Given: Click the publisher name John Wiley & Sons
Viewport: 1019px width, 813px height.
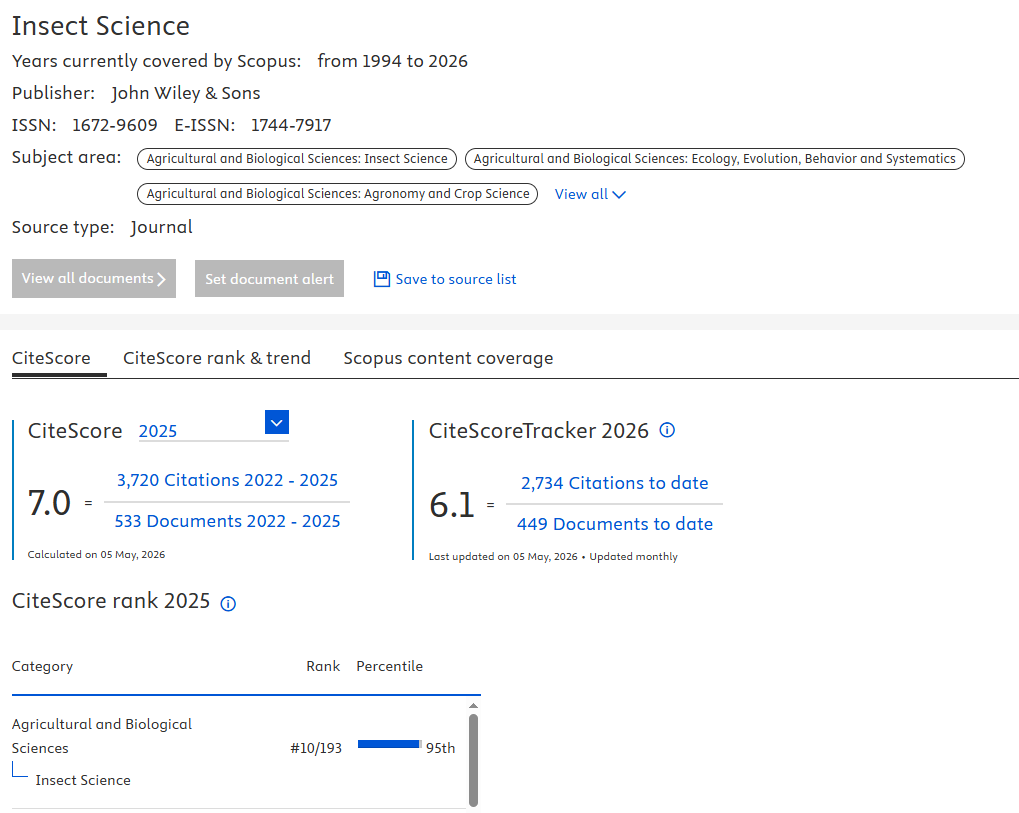Looking at the screenshot, I should pyautogui.click(x=186, y=93).
